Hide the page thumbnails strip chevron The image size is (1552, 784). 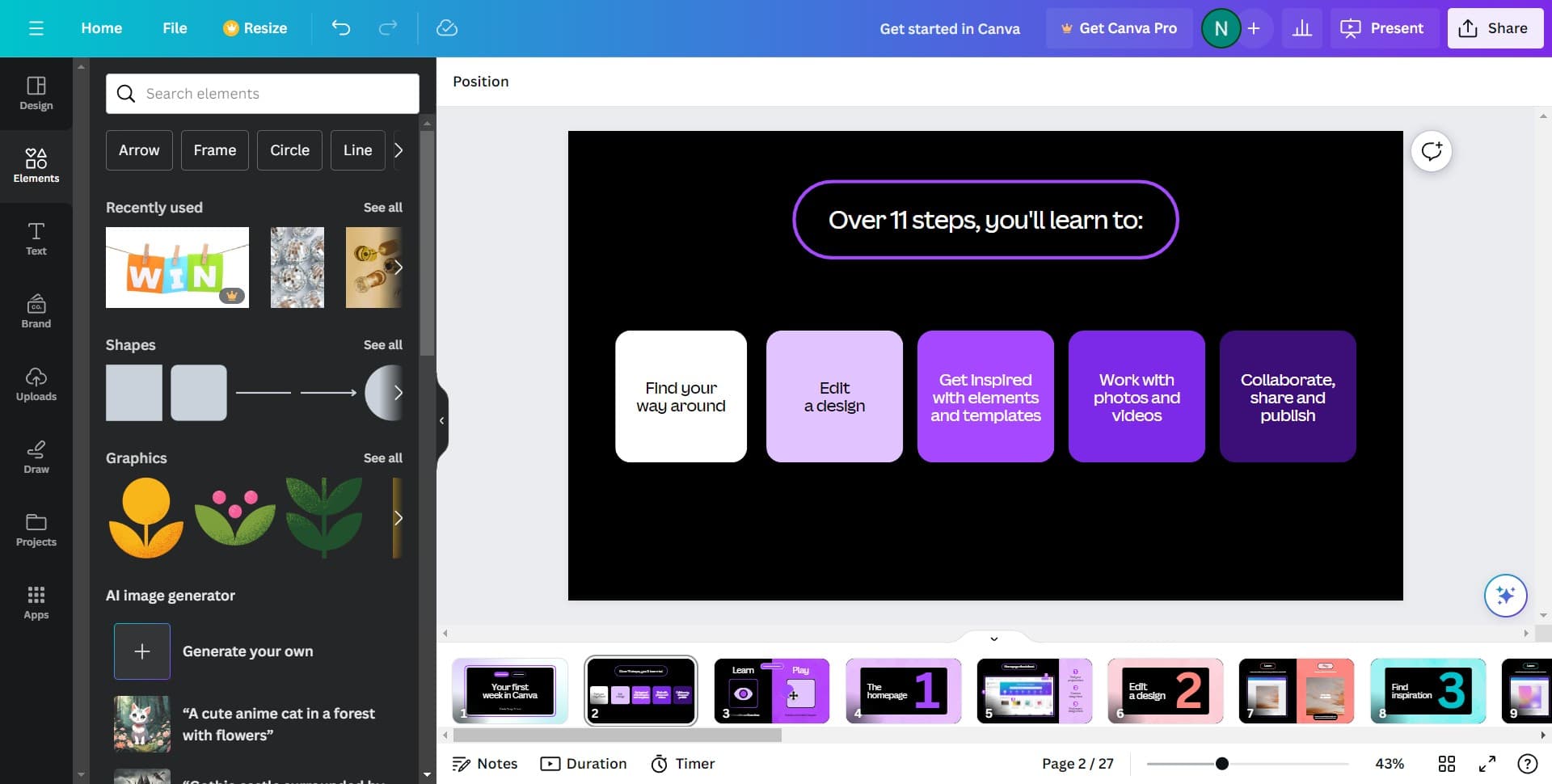(994, 639)
